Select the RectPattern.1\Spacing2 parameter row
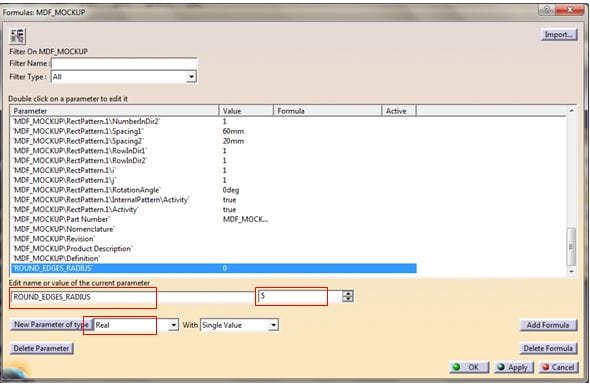 tap(213, 141)
